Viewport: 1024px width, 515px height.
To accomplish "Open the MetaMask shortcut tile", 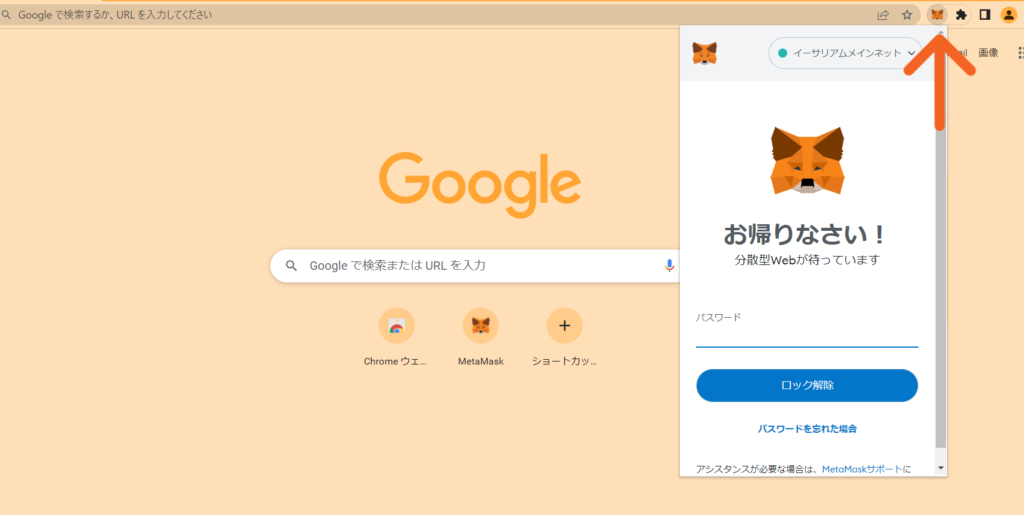I will (x=481, y=337).
